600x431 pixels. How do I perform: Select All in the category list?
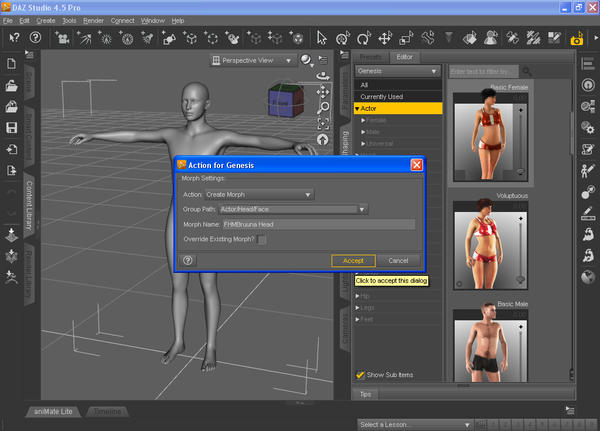pos(398,85)
